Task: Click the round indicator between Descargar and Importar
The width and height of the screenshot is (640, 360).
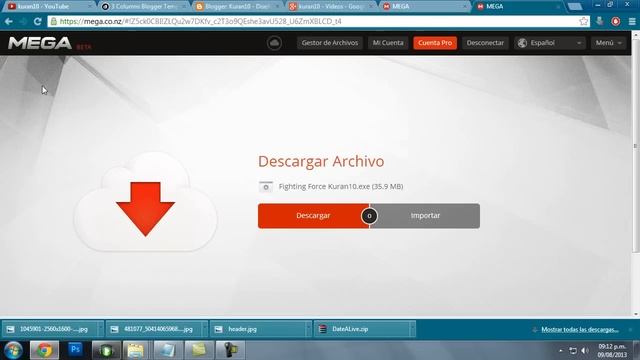Action: (369, 216)
